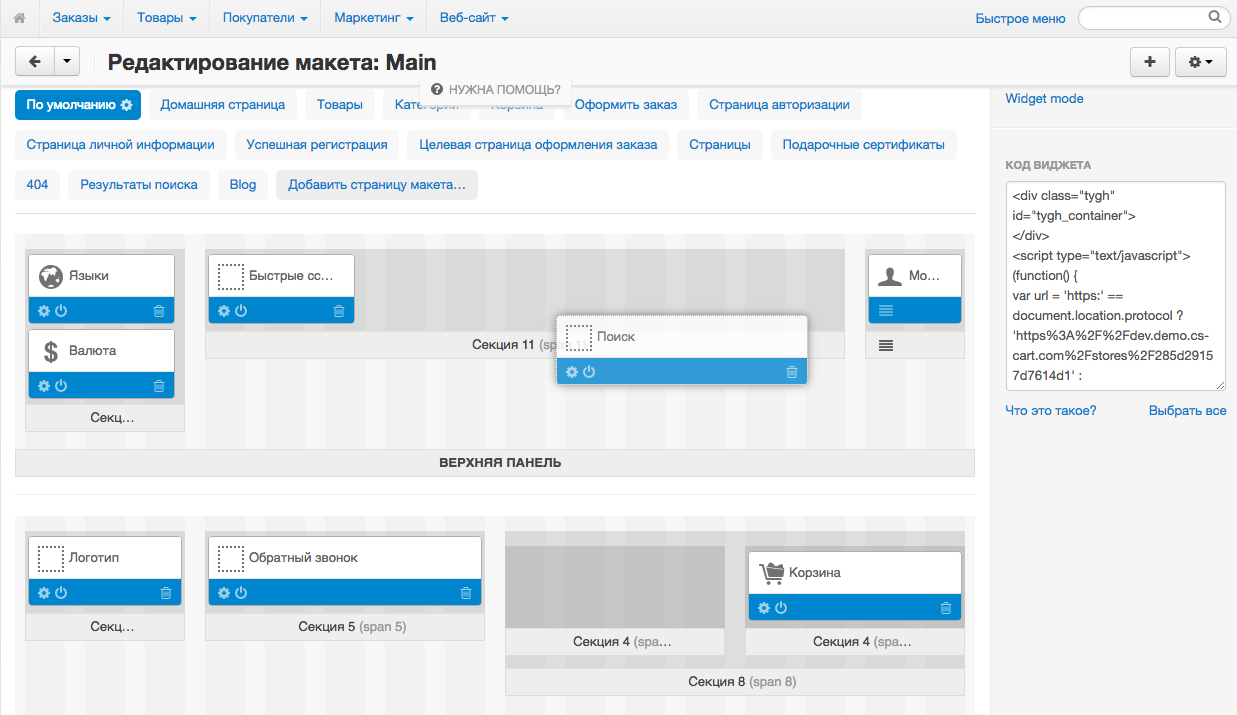Switch to Подарочные сертификаты tab
Image resolution: width=1237 pixels, height=715 pixels.
point(864,145)
